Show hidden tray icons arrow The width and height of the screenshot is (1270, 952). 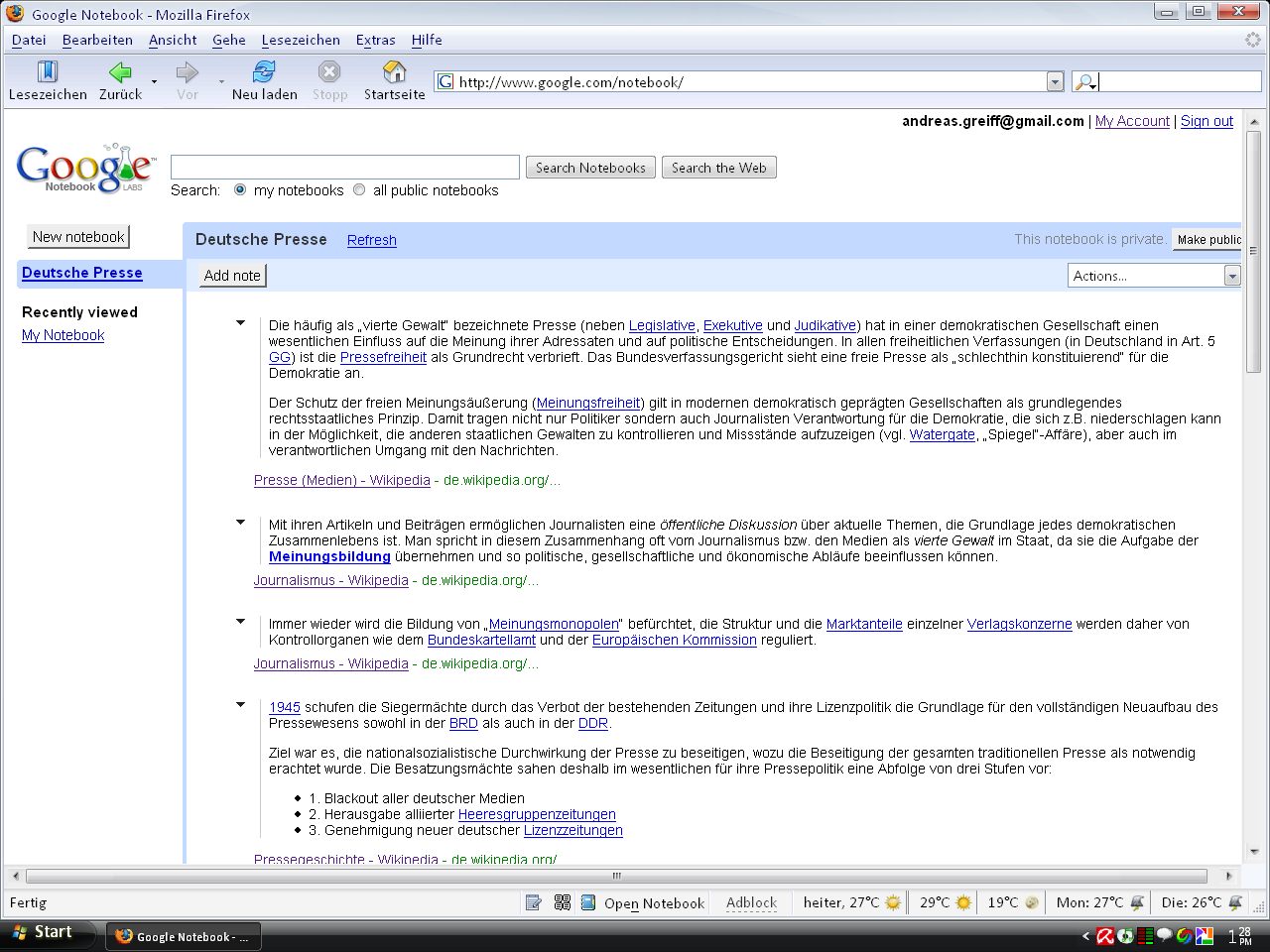pyautogui.click(x=1085, y=935)
